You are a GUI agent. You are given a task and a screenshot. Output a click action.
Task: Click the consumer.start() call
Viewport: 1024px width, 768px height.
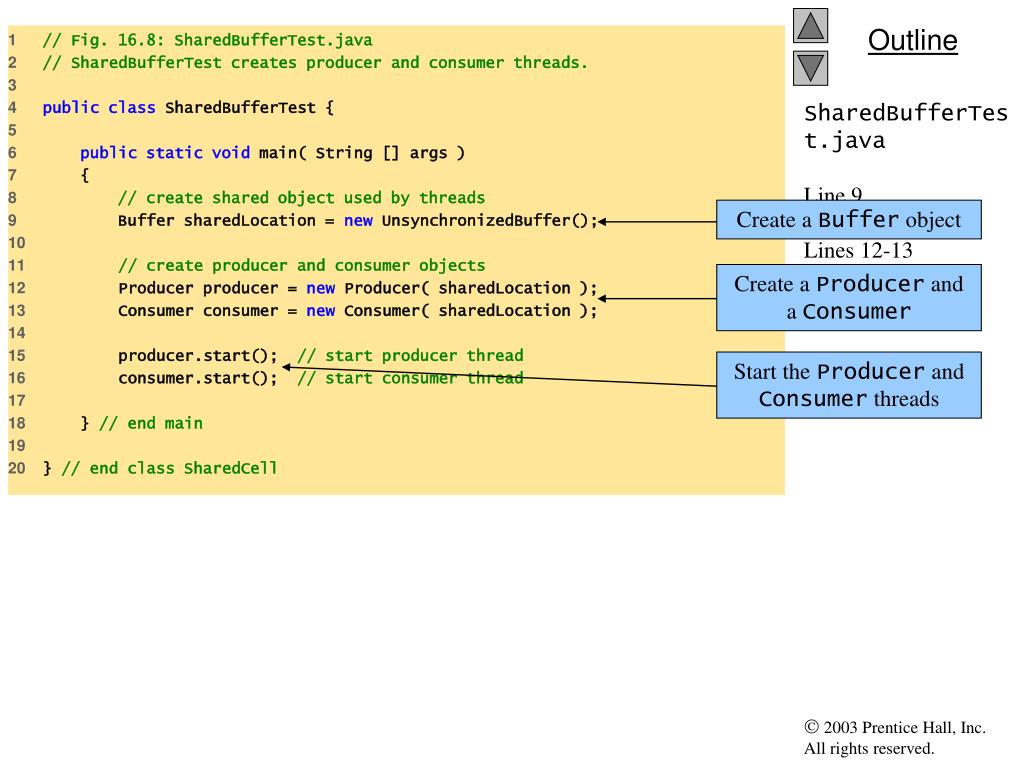point(197,378)
